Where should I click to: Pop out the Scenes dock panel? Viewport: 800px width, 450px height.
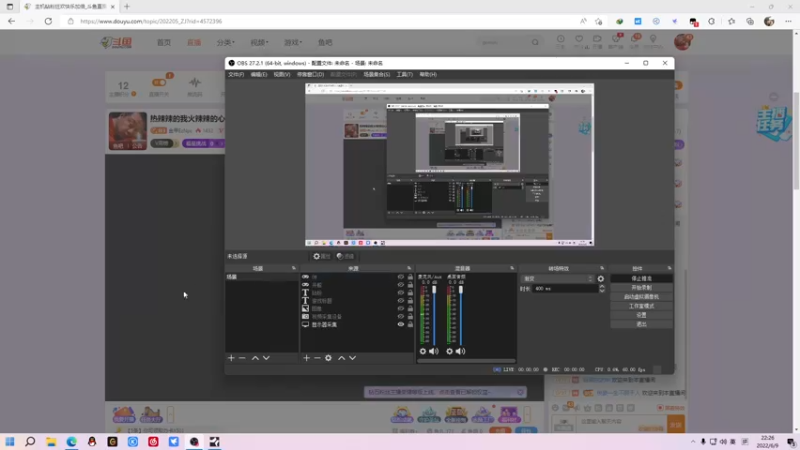click(x=294, y=268)
